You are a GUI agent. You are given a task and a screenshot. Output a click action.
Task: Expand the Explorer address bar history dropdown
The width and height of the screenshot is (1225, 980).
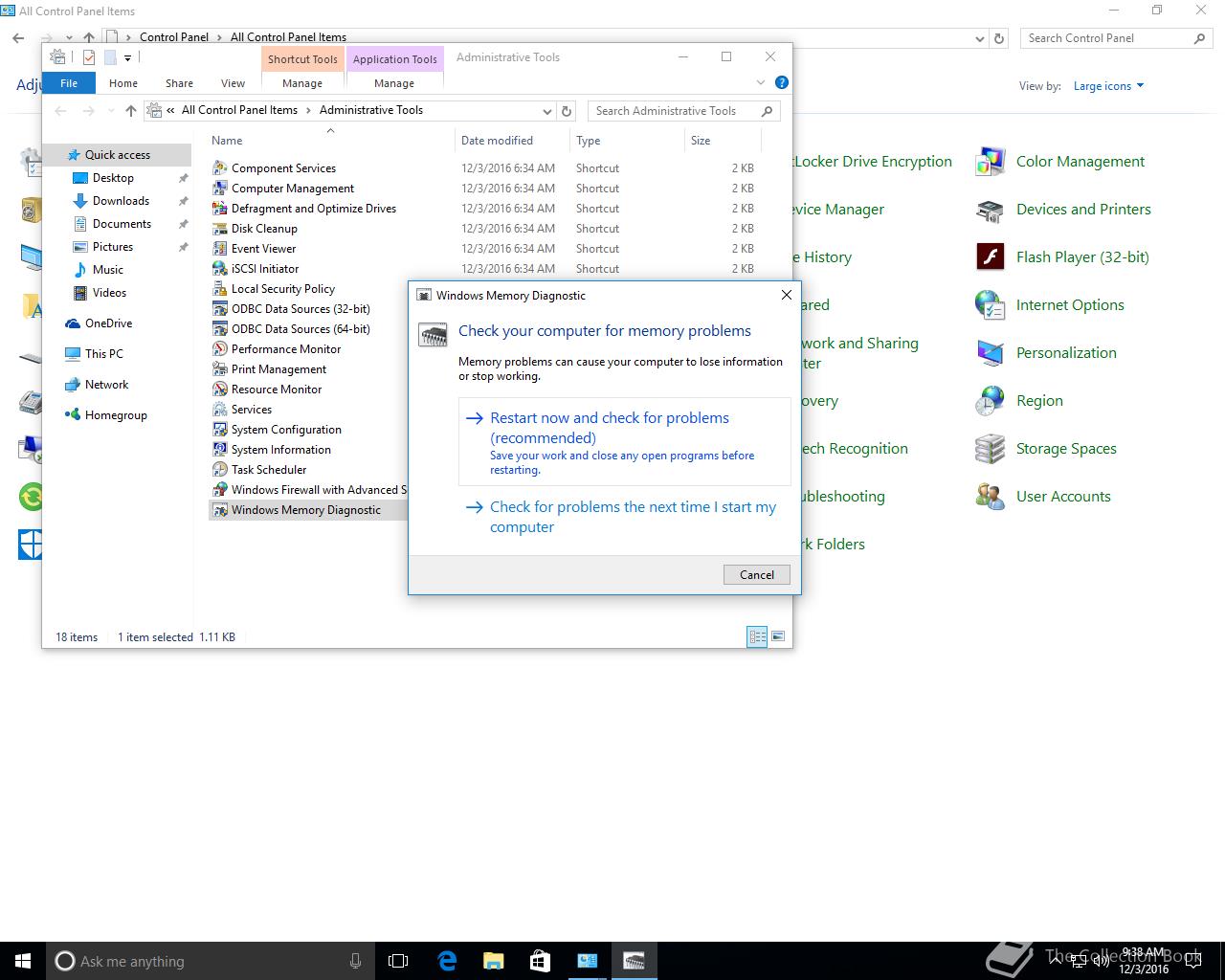(x=546, y=111)
